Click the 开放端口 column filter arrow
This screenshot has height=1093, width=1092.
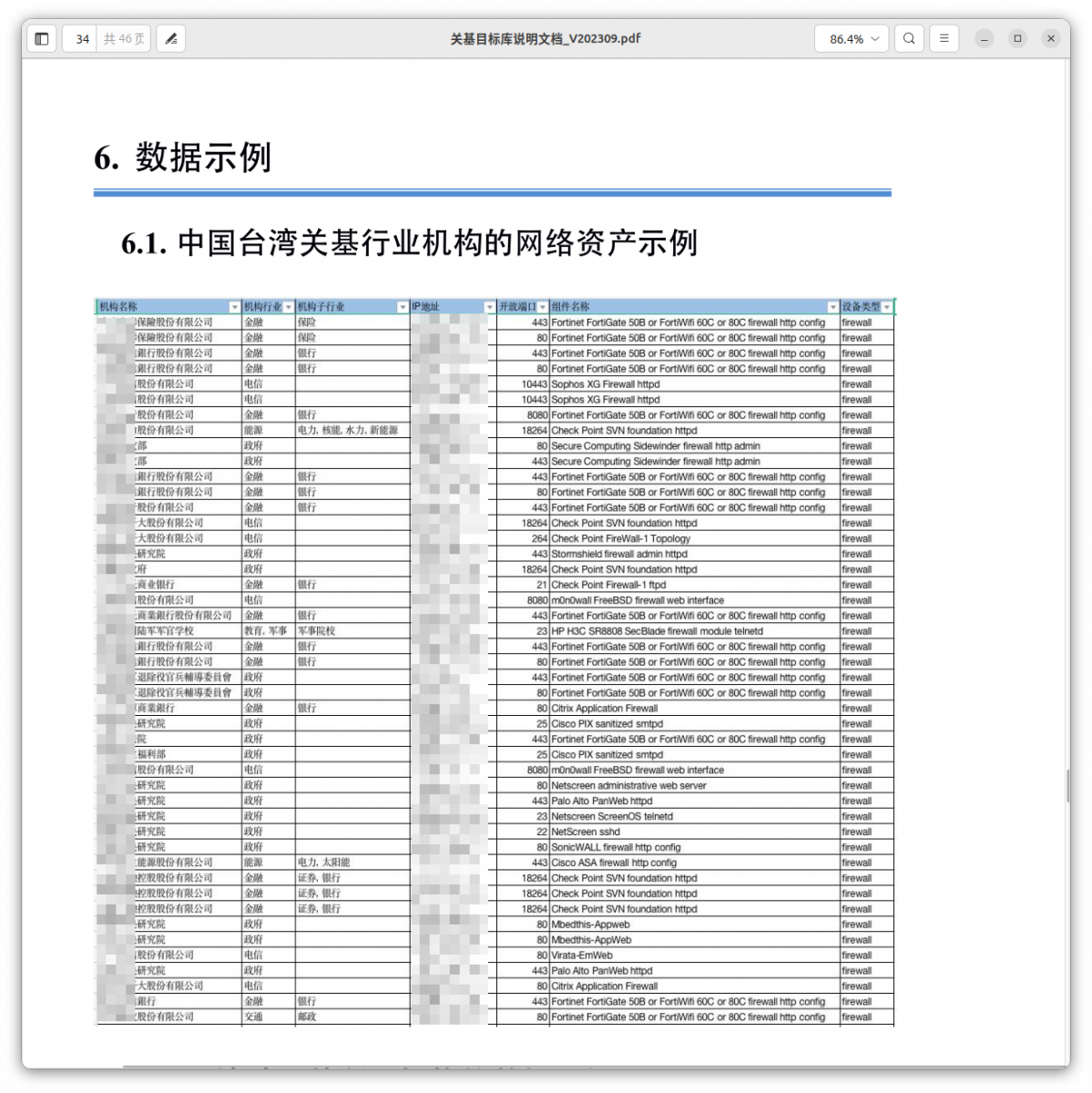(543, 307)
